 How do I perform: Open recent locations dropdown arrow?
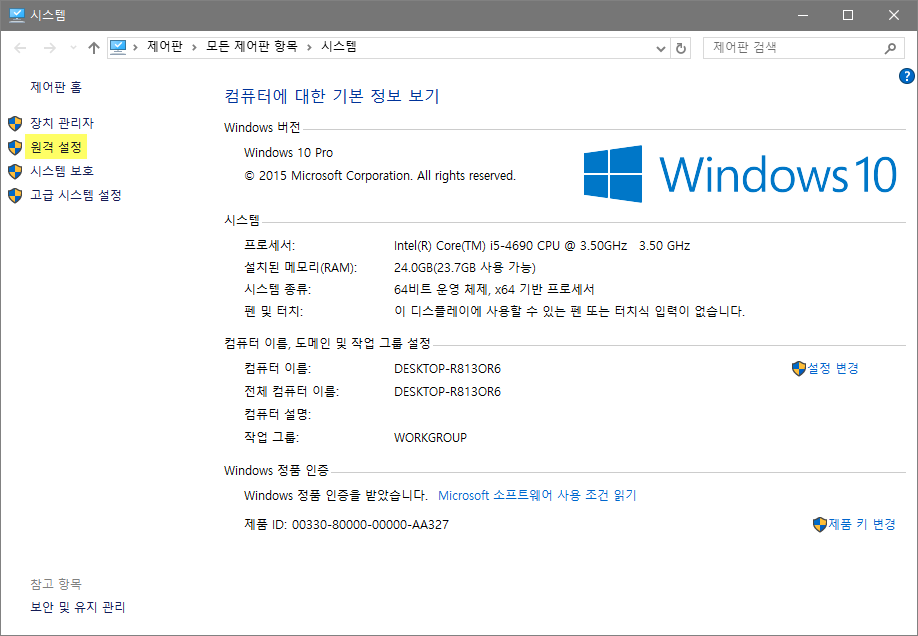coord(73,48)
